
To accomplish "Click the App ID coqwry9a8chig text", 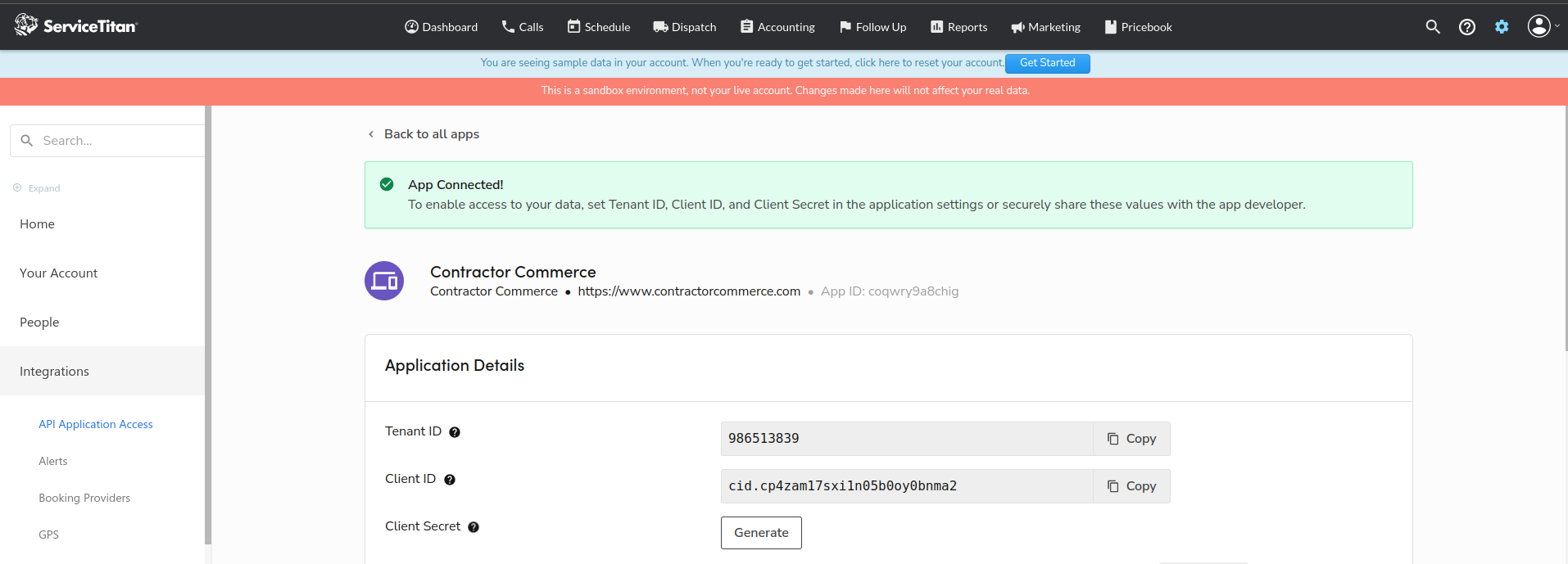I will tap(890, 291).
